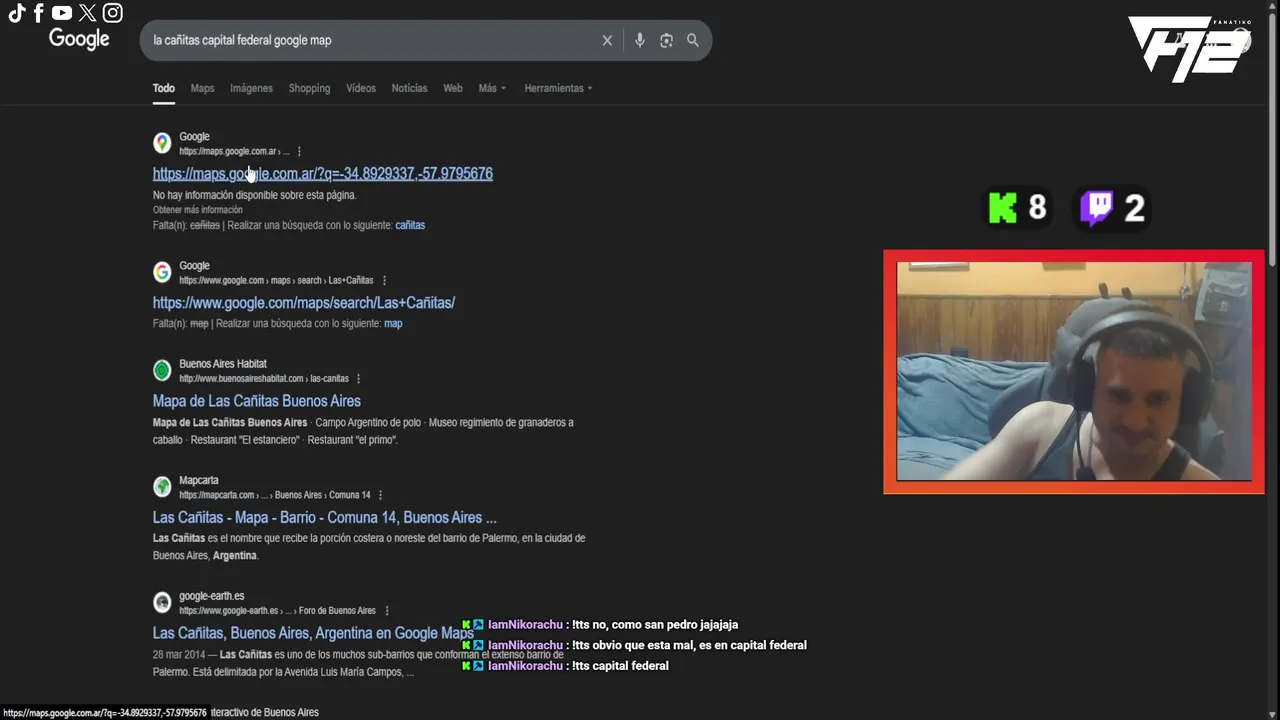Click the TikTok icon in the top-left overlay
The image size is (1280, 720).
[x=17, y=13]
